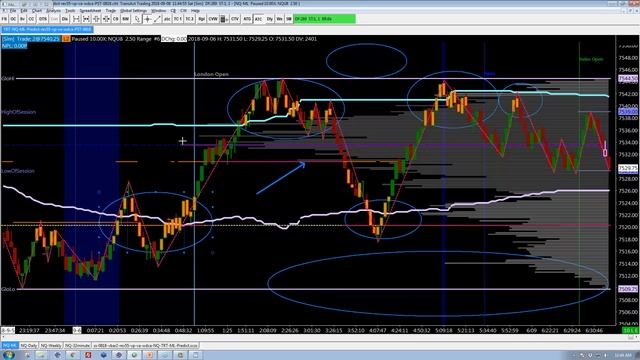Click the TC1 tool config button
The height and width of the screenshot is (360, 640).
pos(178,19)
